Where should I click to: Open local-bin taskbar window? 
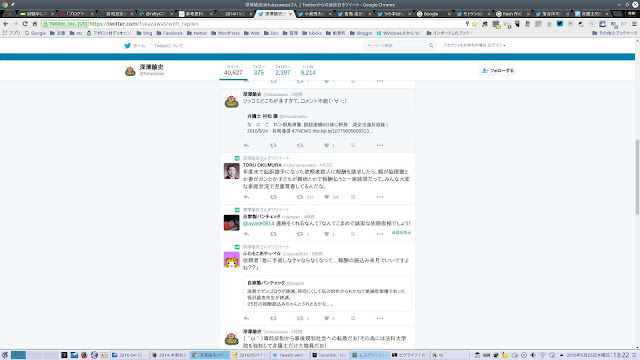click(x=329, y=355)
